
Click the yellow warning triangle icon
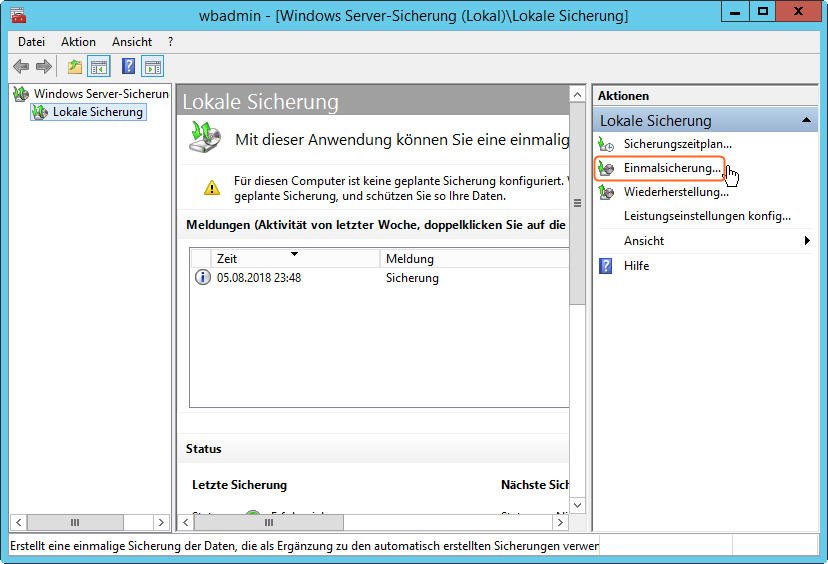212,187
